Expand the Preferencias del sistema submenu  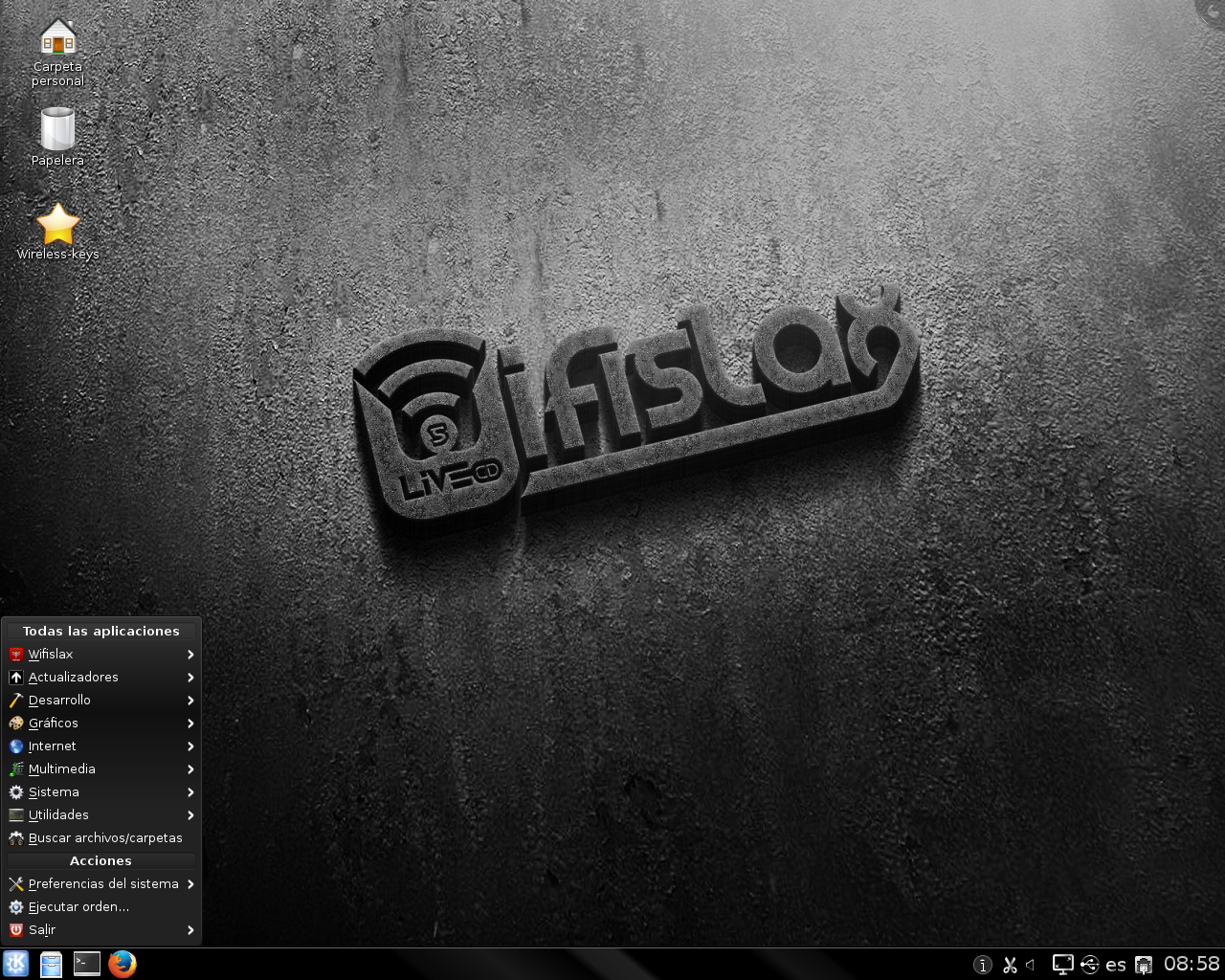point(101,884)
